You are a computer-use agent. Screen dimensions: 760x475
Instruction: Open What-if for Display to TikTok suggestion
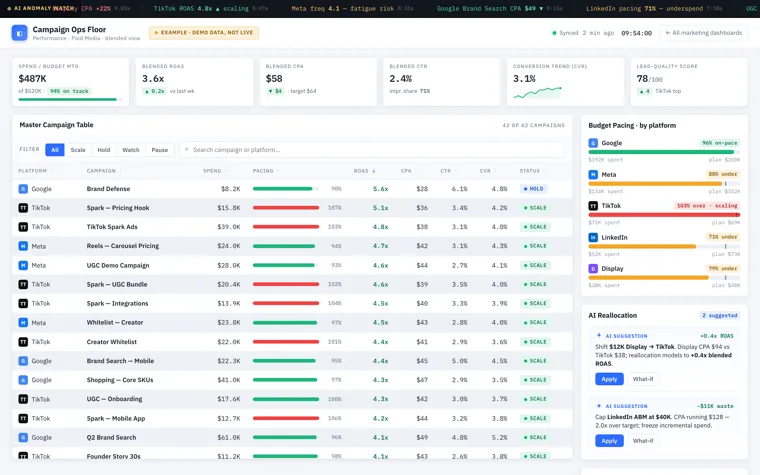(x=643, y=379)
